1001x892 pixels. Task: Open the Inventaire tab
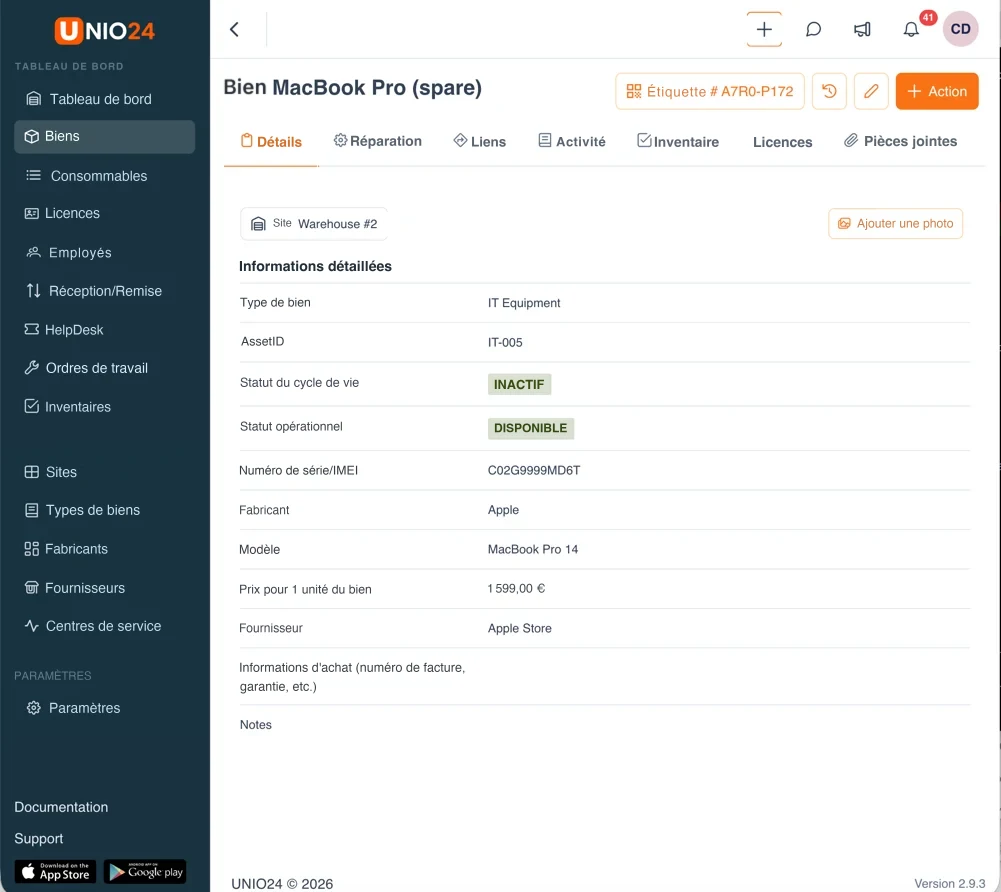pos(678,142)
